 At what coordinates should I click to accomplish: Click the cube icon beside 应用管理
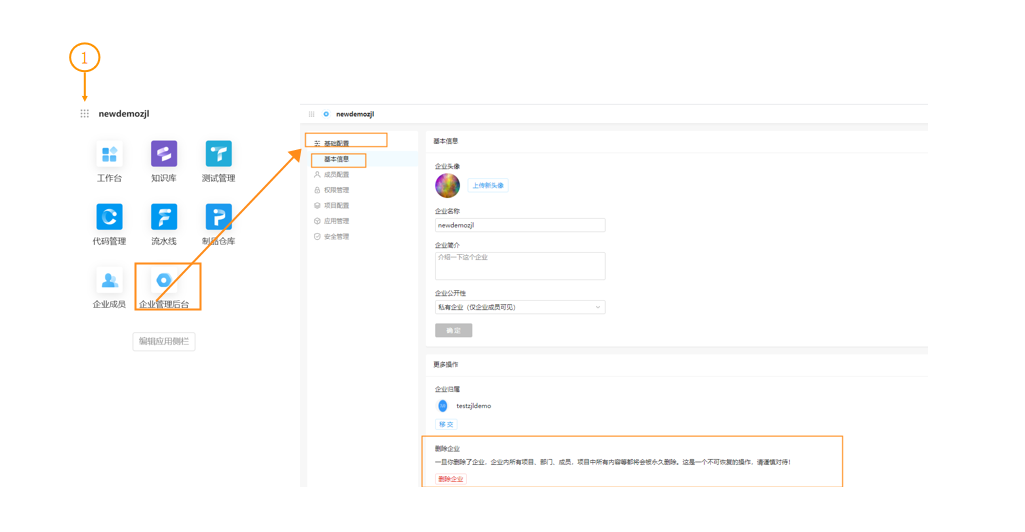(317, 221)
